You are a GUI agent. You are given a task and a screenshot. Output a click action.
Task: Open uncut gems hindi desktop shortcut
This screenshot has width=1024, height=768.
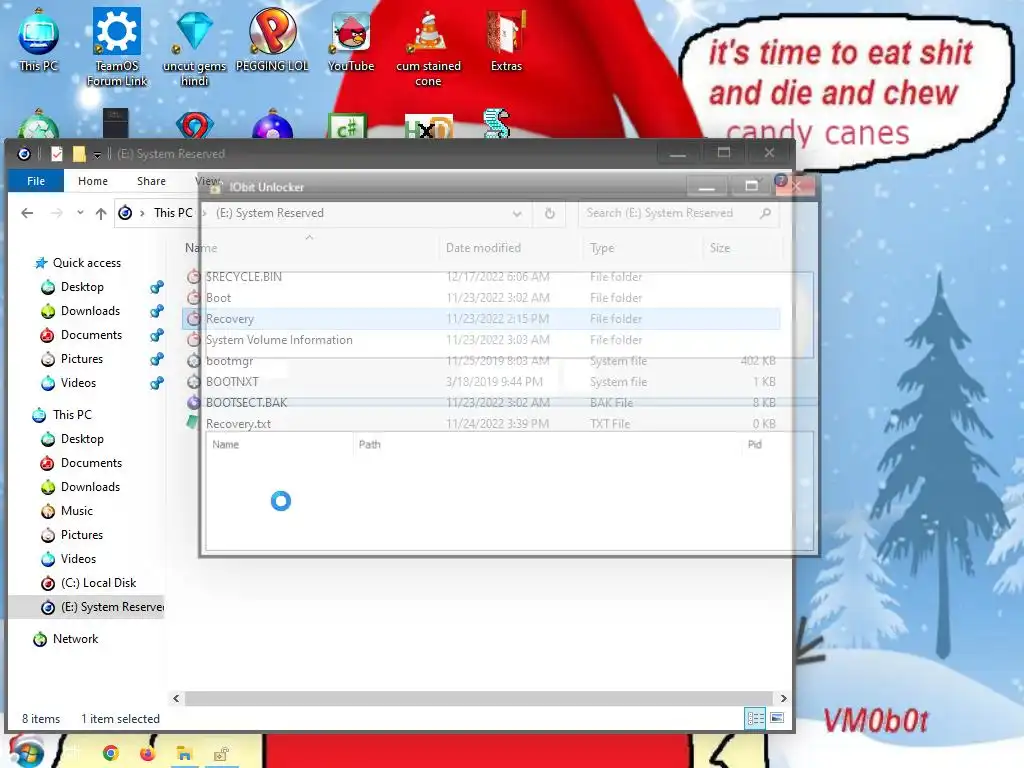(195, 46)
